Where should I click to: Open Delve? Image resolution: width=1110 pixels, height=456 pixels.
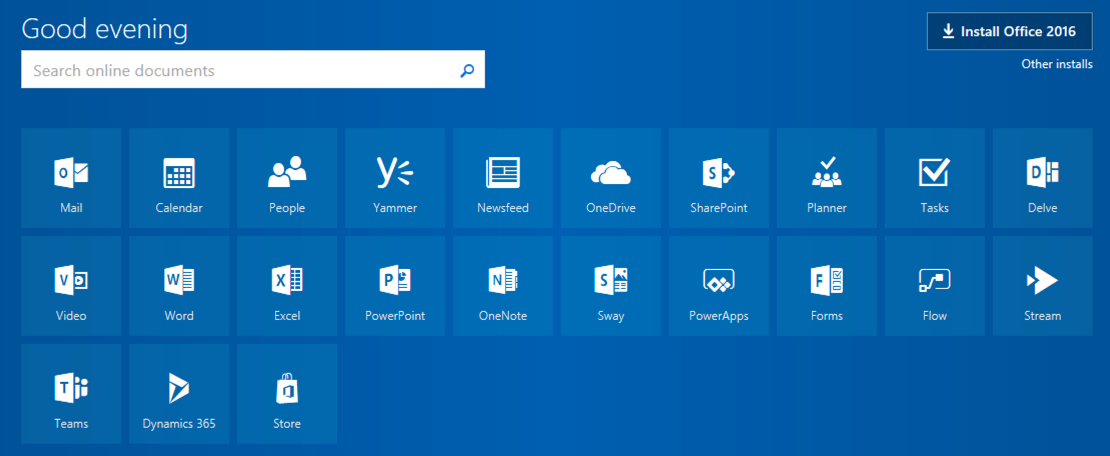point(1043,178)
